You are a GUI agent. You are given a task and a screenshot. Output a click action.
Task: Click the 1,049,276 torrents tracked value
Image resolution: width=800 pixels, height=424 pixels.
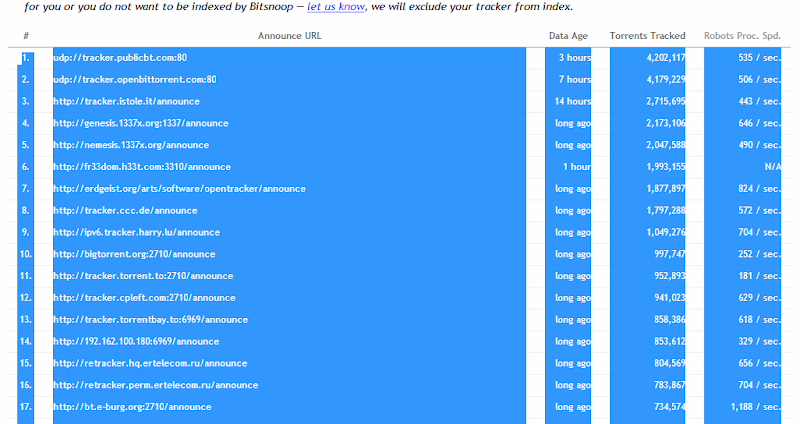coord(666,232)
